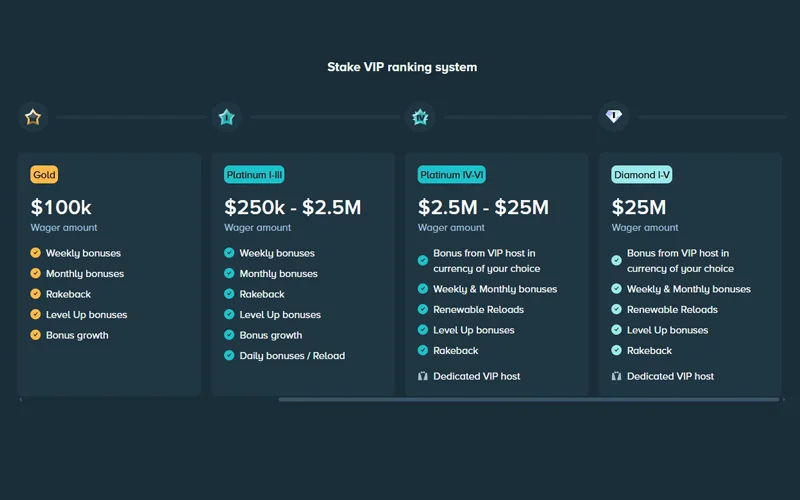
Task: Click Level Up bonuses text in Platinum I-III card
Action: (x=280, y=315)
